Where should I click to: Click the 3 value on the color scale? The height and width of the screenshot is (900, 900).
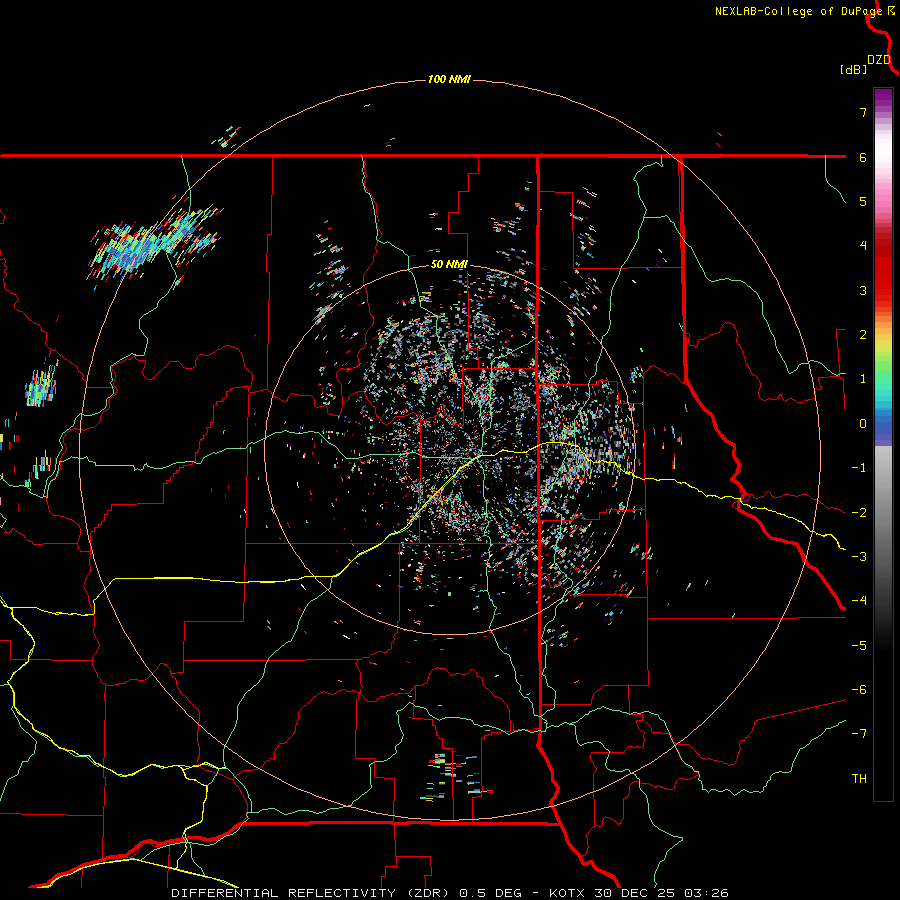[863, 290]
